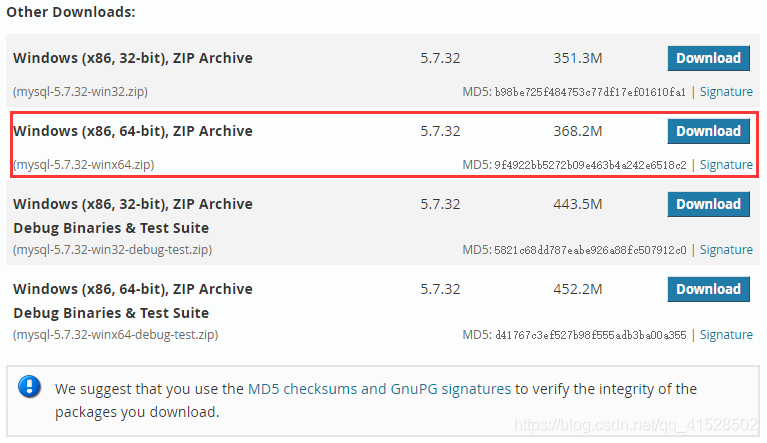Click the MD5 hash starting with d41767c3
The height and width of the screenshot is (443, 767).
pyautogui.click(x=590, y=335)
